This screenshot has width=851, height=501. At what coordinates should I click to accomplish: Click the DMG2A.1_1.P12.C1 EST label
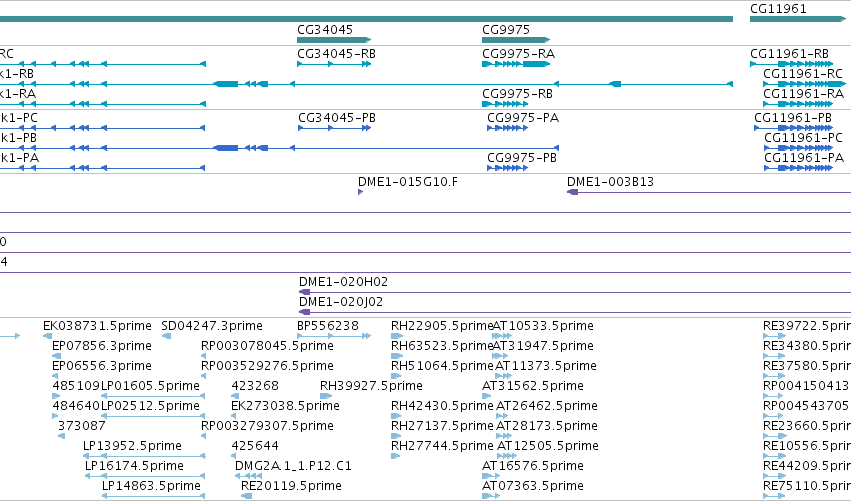293,466
